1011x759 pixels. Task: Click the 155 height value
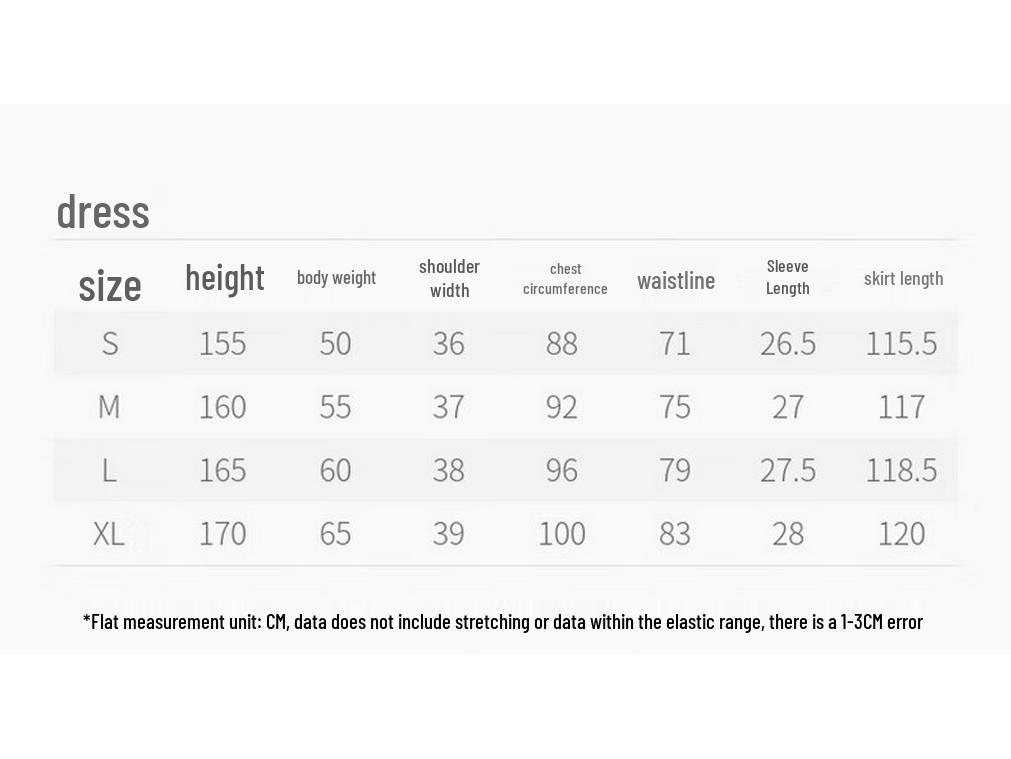(222, 343)
